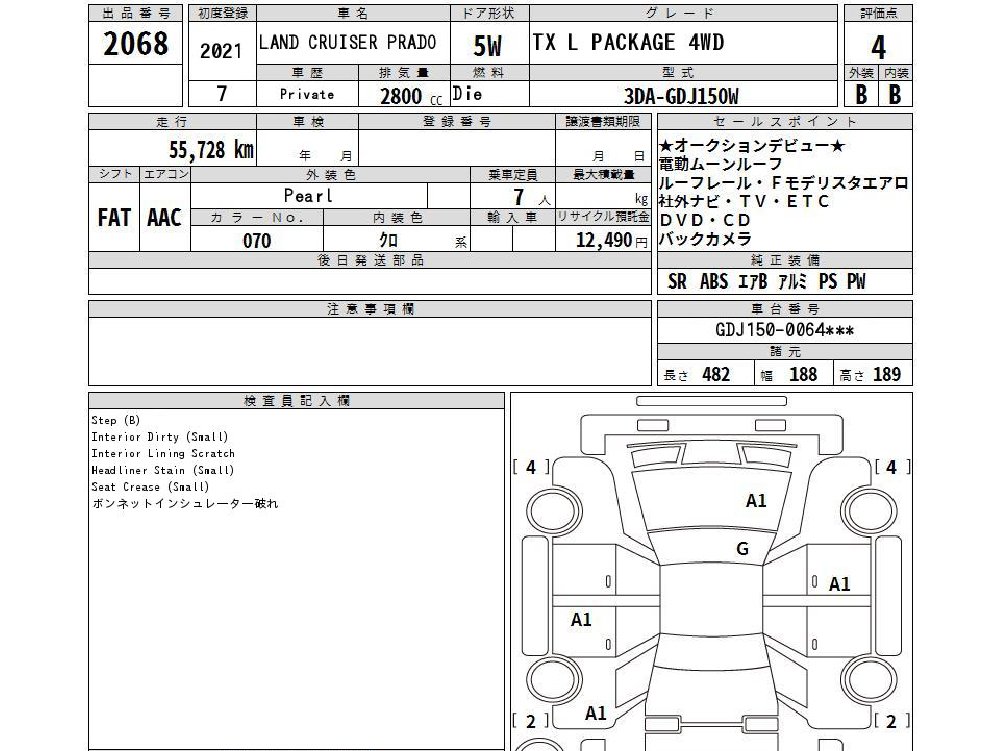Click the width value 188
Screen dimensions: 1001x751
pyautogui.click(x=802, y=374)
